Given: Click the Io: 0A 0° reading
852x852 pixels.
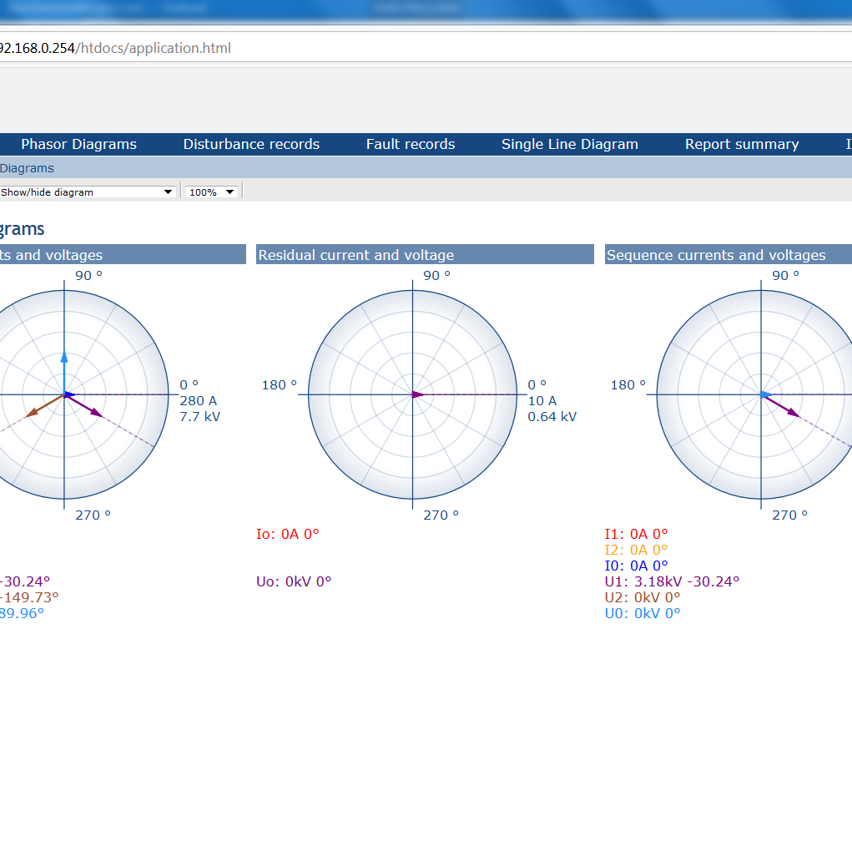Looking at the screenshot, I should [x=287, y=534].
